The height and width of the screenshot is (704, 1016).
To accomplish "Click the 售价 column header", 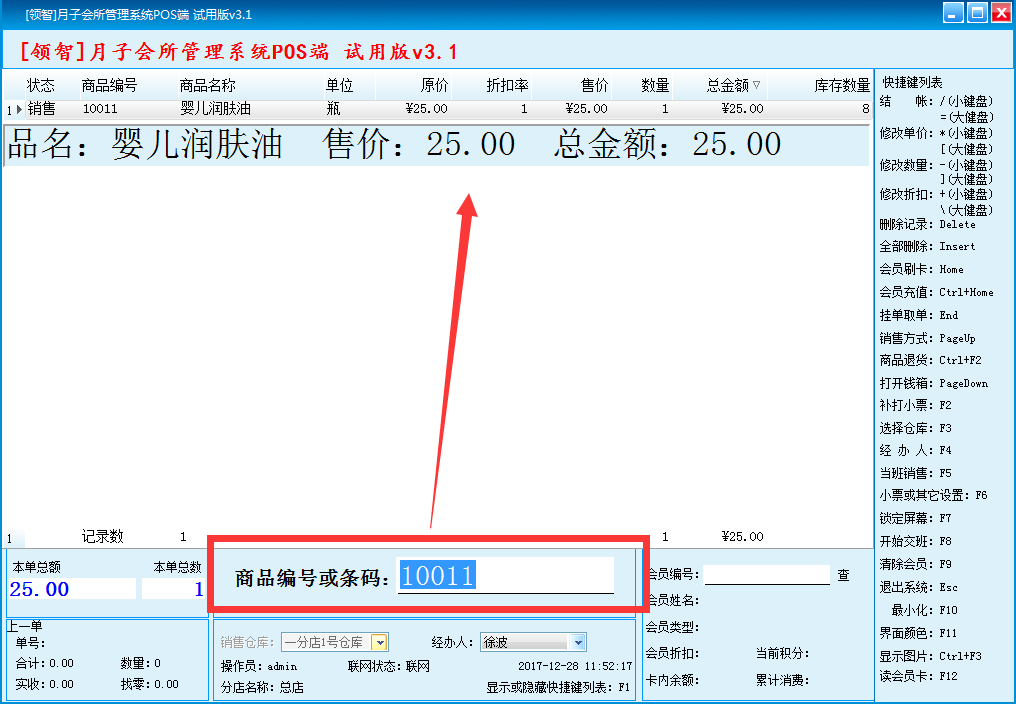I will point(594,86).
